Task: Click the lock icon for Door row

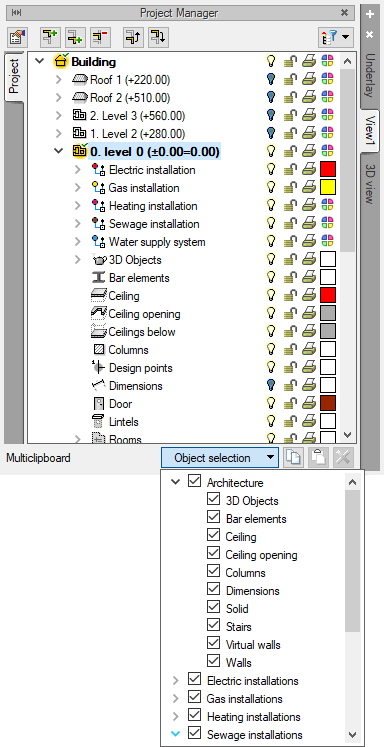Action: [290, 404]
